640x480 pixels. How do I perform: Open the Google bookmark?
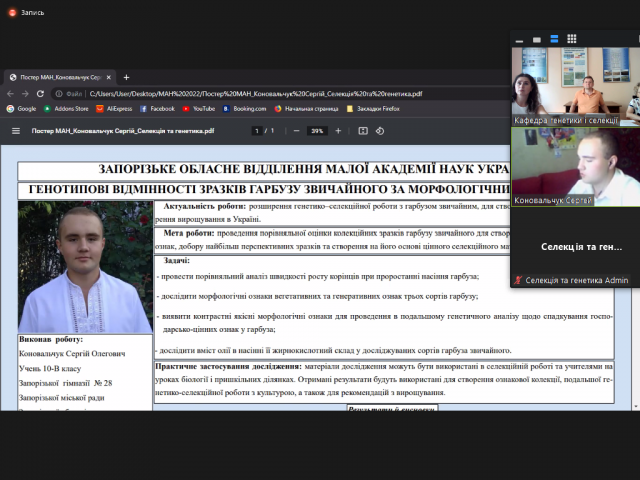click(x=22, y=109)
